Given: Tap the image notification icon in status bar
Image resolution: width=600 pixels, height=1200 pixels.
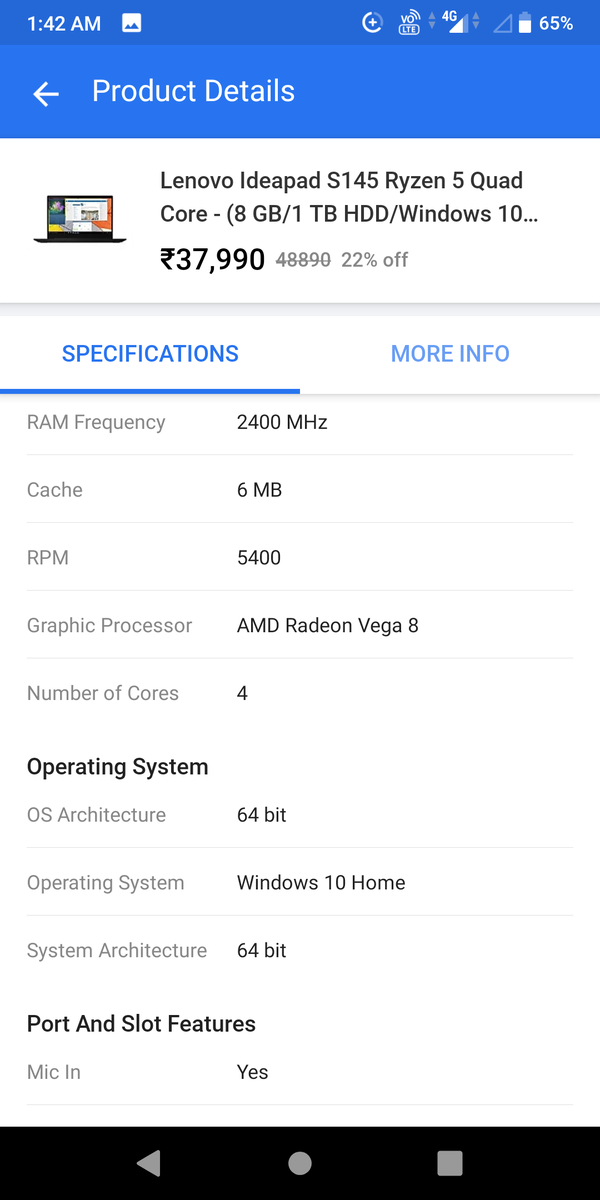Looking at the screenshot, I should pyautogui.click(x=132, y=23).
